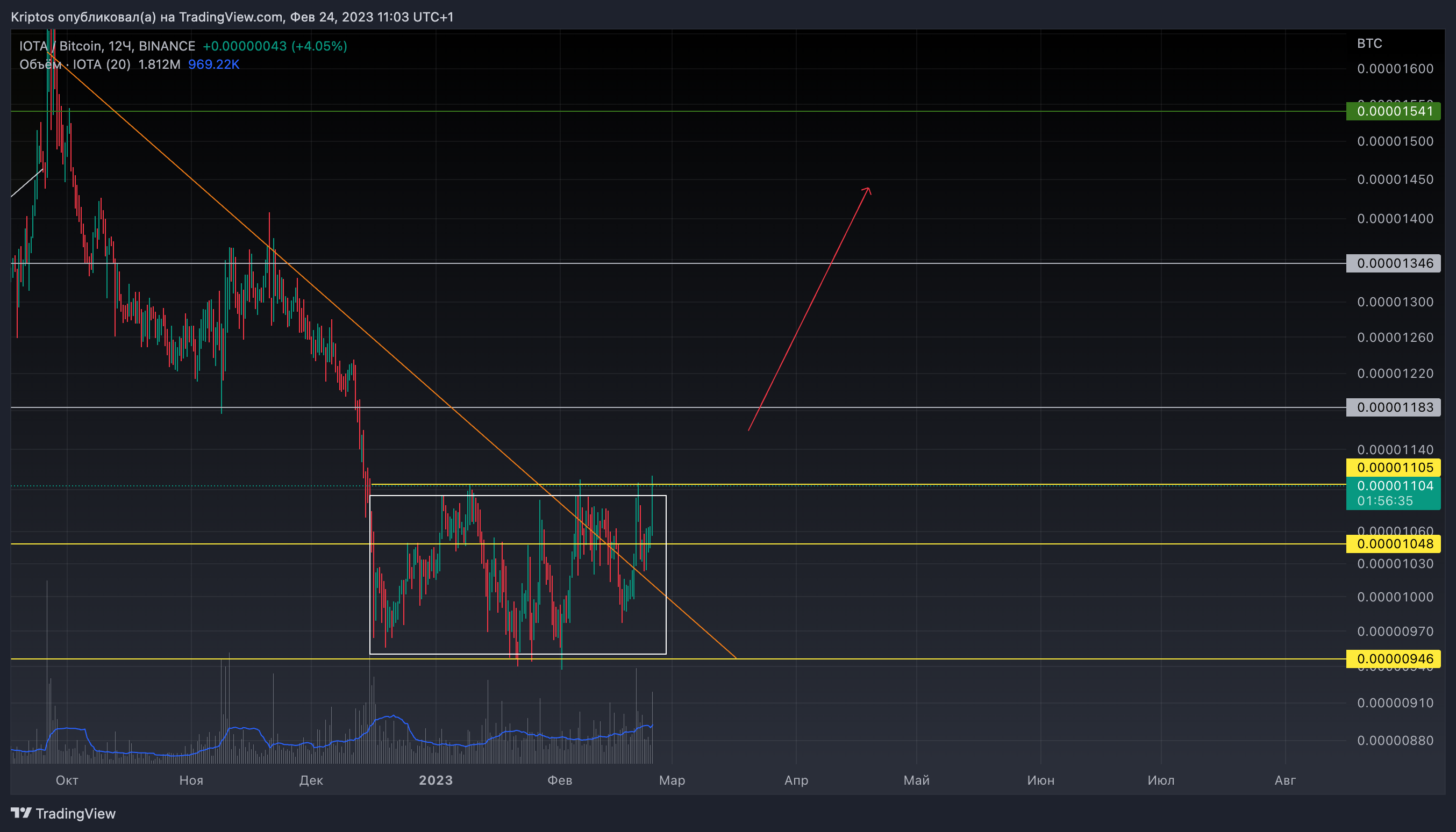This screenshot has height=832, width=1456.
Task: Click the Июн label on time axis
Action: (1040, 780)
